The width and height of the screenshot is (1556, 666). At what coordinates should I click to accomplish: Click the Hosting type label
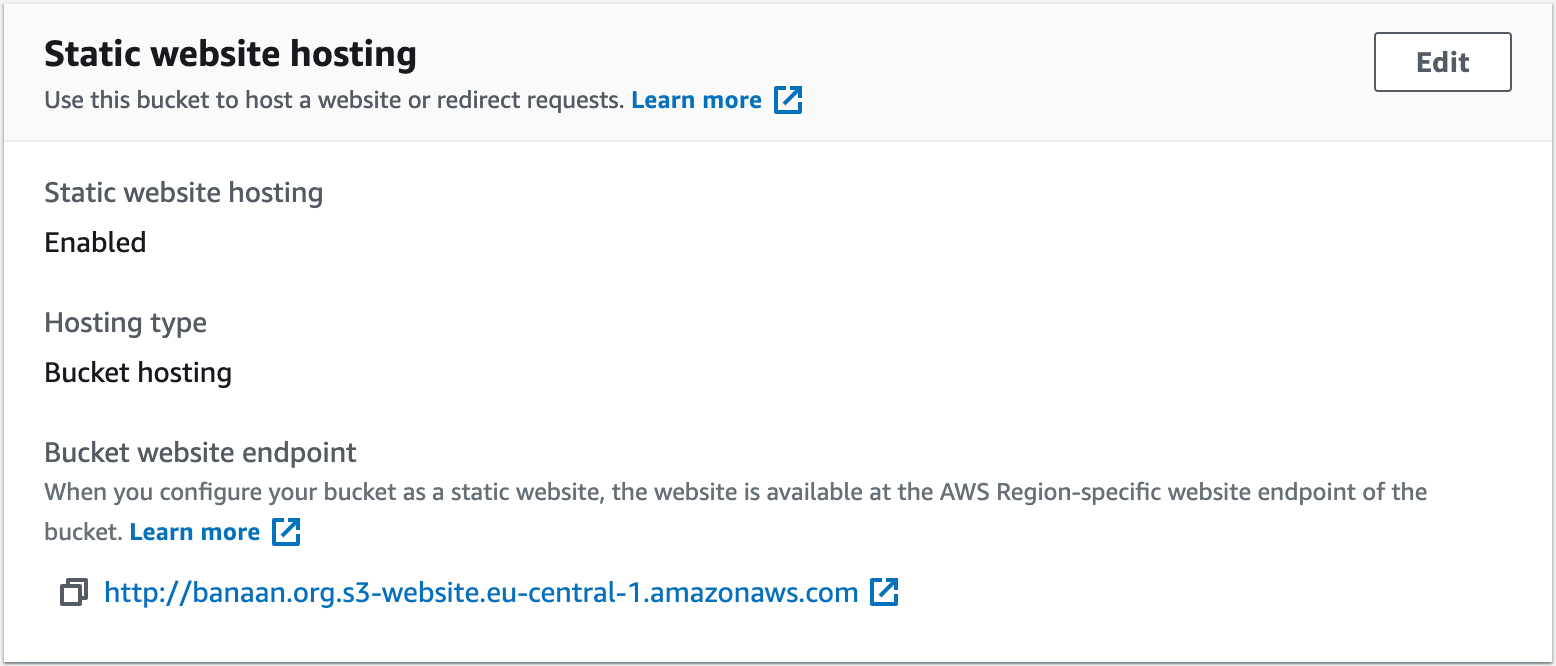pyautogui.click(x=125, y=322)
